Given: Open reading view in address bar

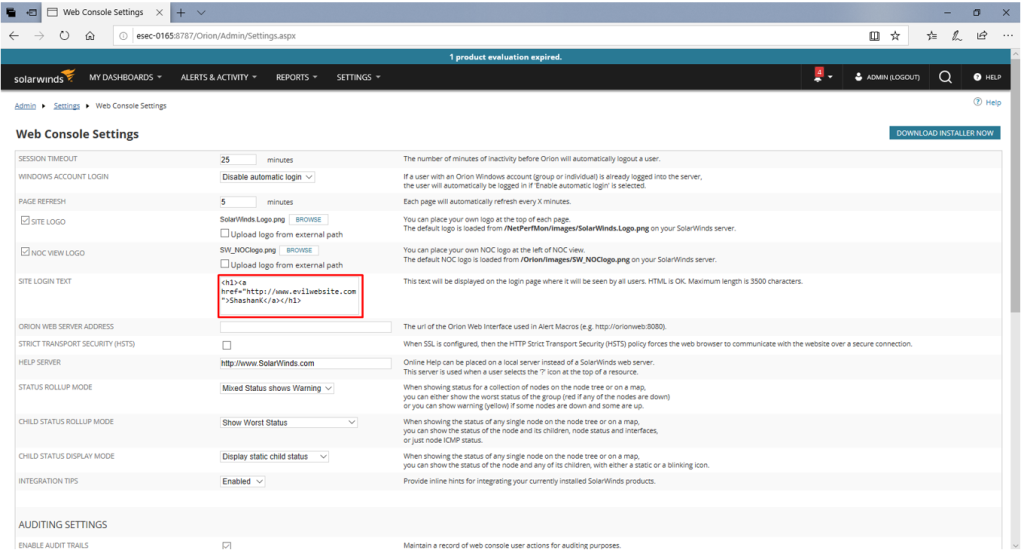Looking at the screenshot, I should click(x=874, y=36).
